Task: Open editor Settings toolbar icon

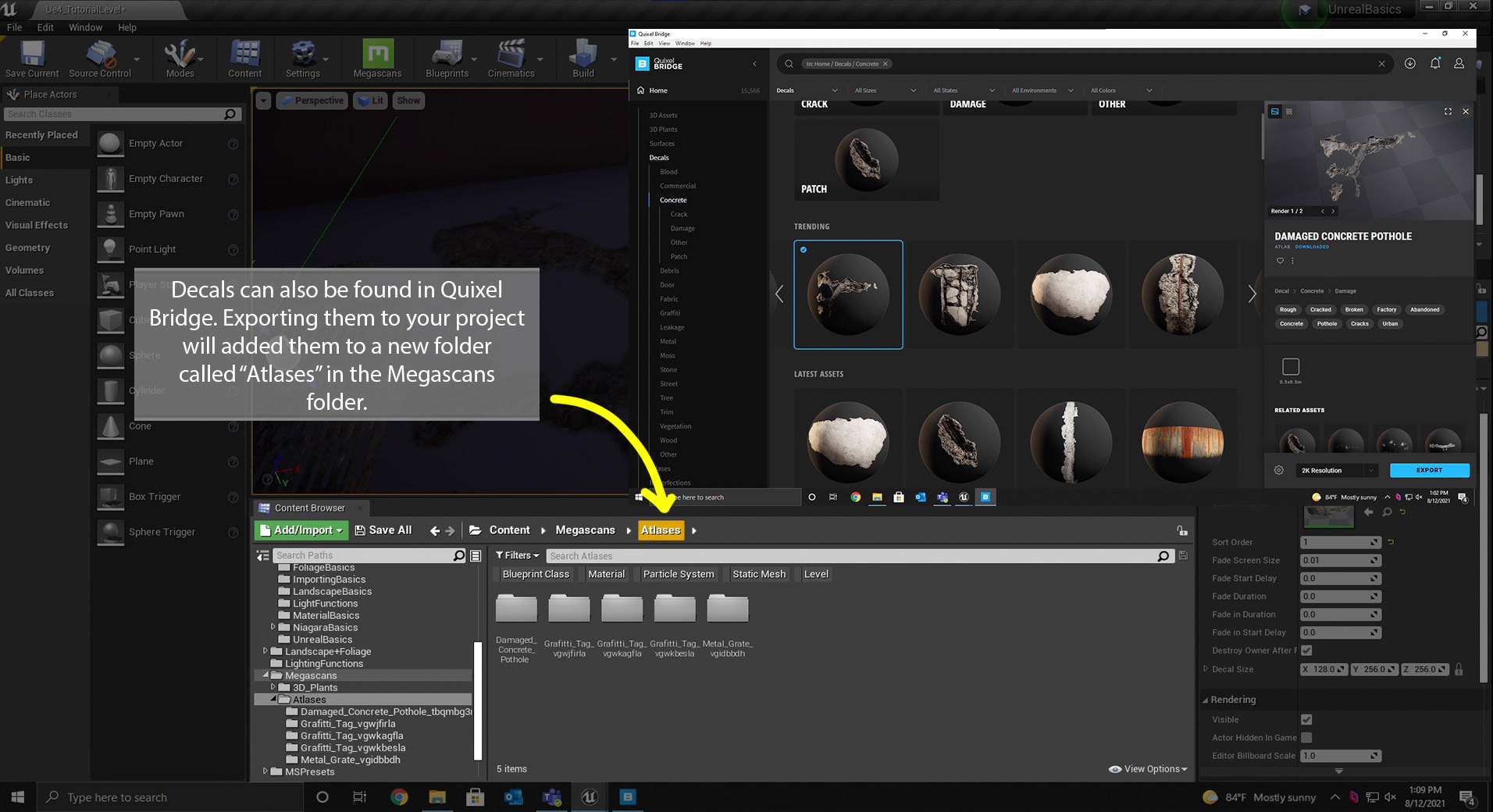Action: point(302,59)
